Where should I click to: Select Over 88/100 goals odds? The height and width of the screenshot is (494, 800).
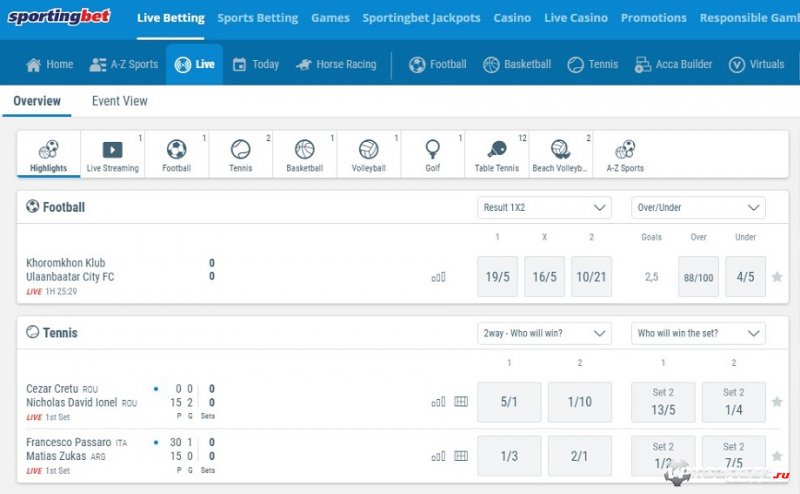tap(698, 277)
